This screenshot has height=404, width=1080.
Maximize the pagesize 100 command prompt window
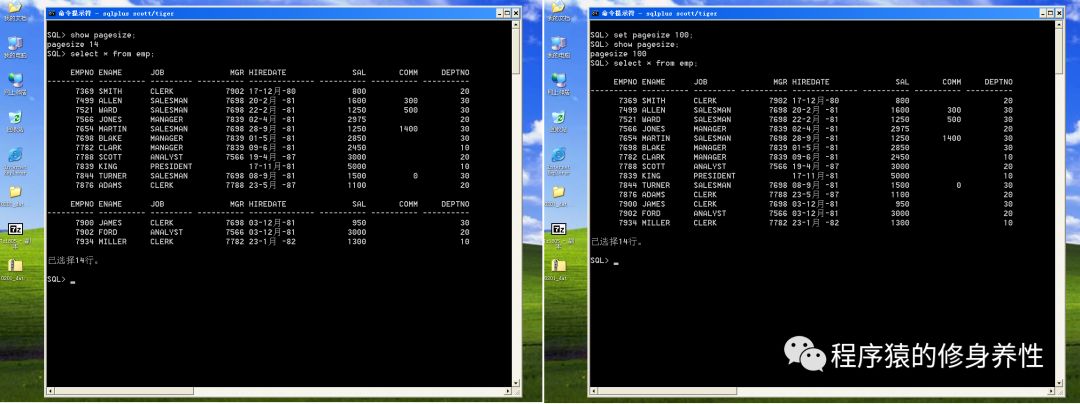pyautogui.click(x=1050, y=13)
